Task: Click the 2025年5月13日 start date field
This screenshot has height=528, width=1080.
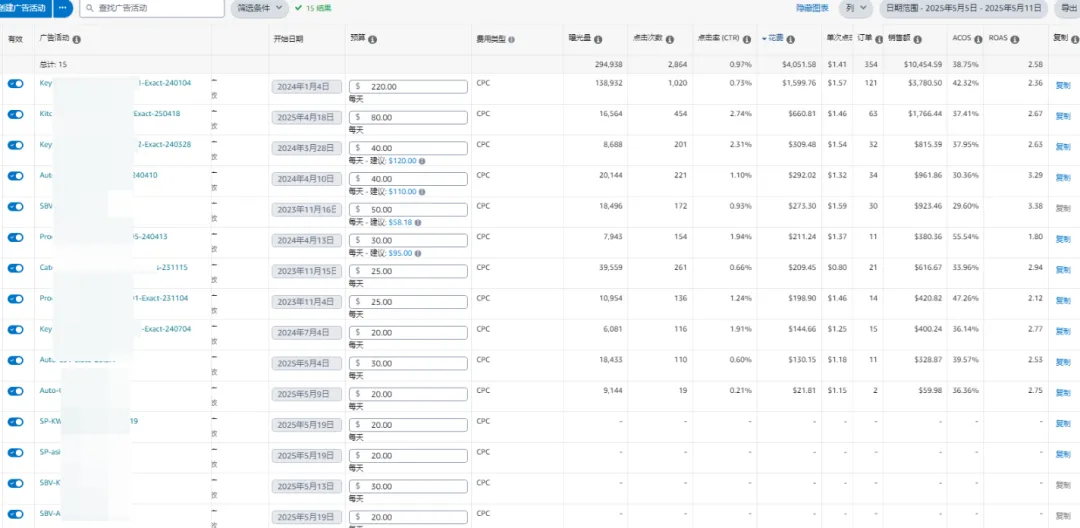Action: click(307, 486)
